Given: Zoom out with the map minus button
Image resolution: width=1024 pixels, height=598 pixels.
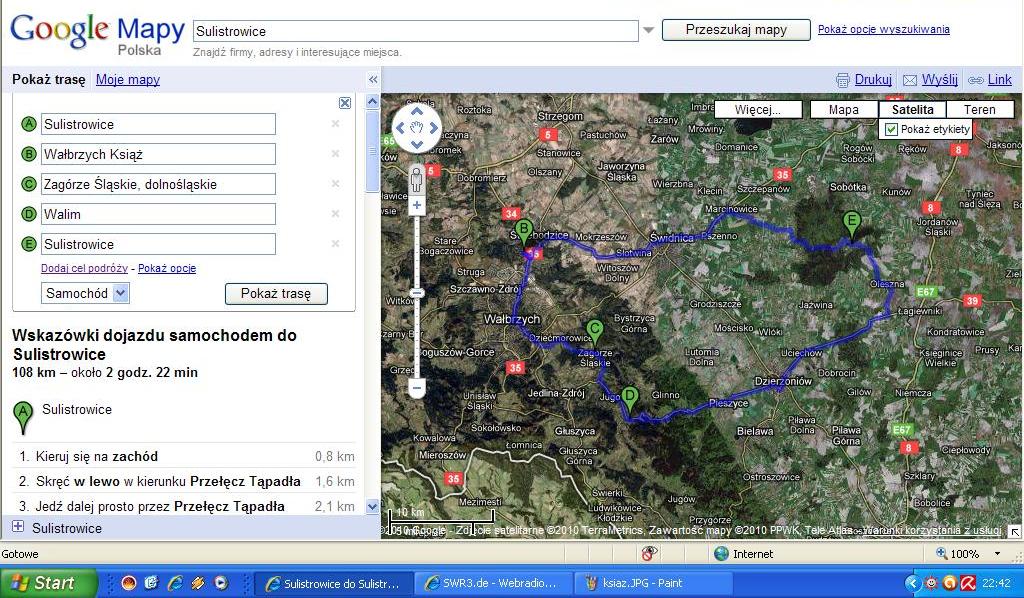Looking at the screenshot, I should (x=417, y=387).
